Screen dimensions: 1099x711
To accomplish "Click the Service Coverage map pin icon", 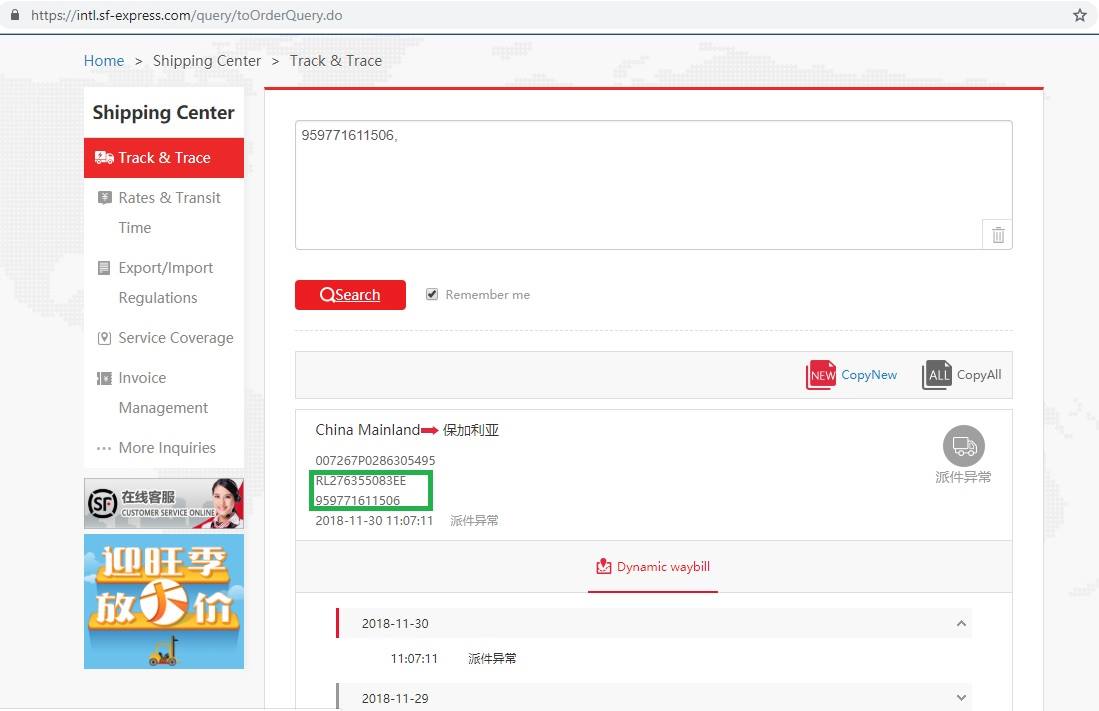I will (x=104, y=338).
